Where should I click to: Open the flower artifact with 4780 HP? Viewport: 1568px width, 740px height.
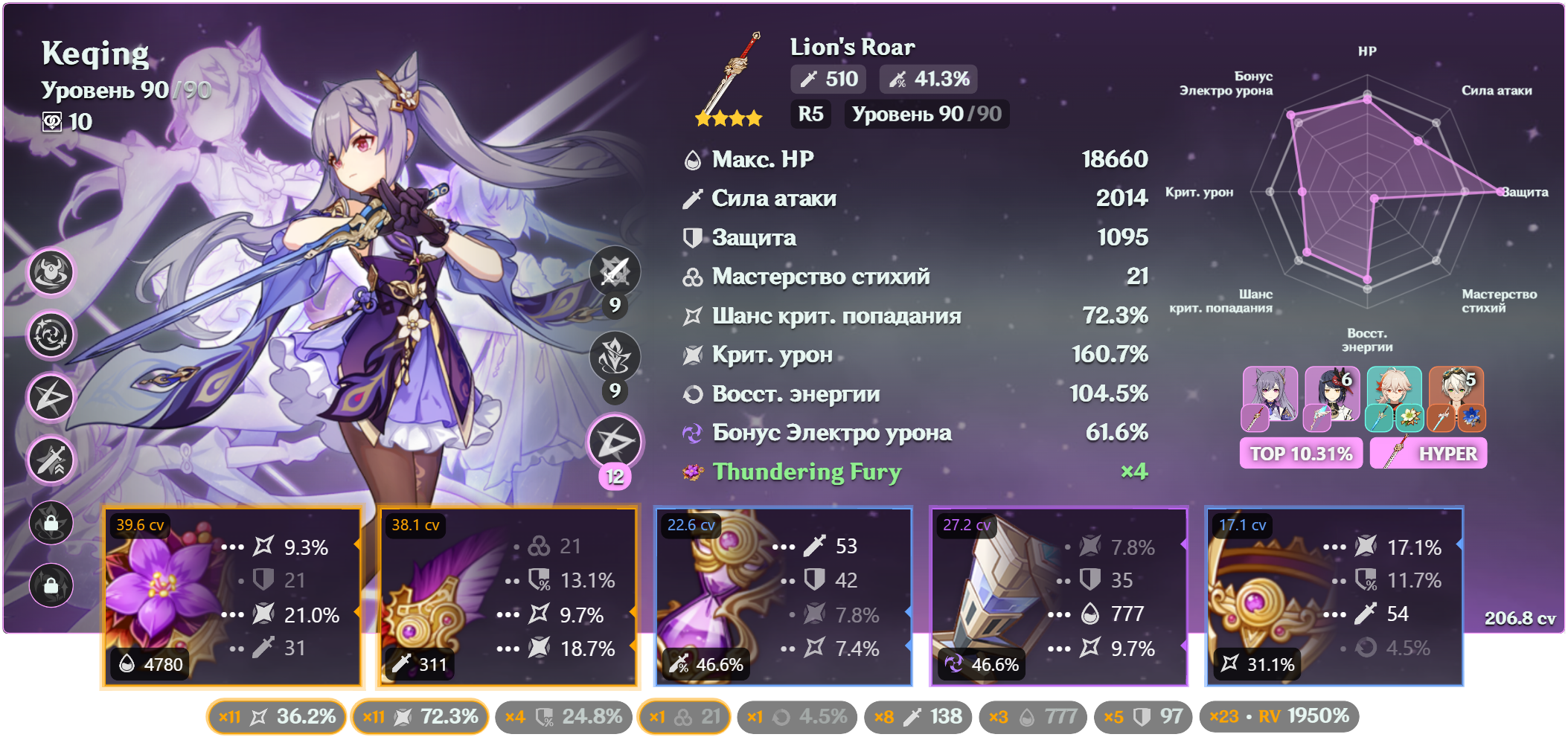click(232, 596)
